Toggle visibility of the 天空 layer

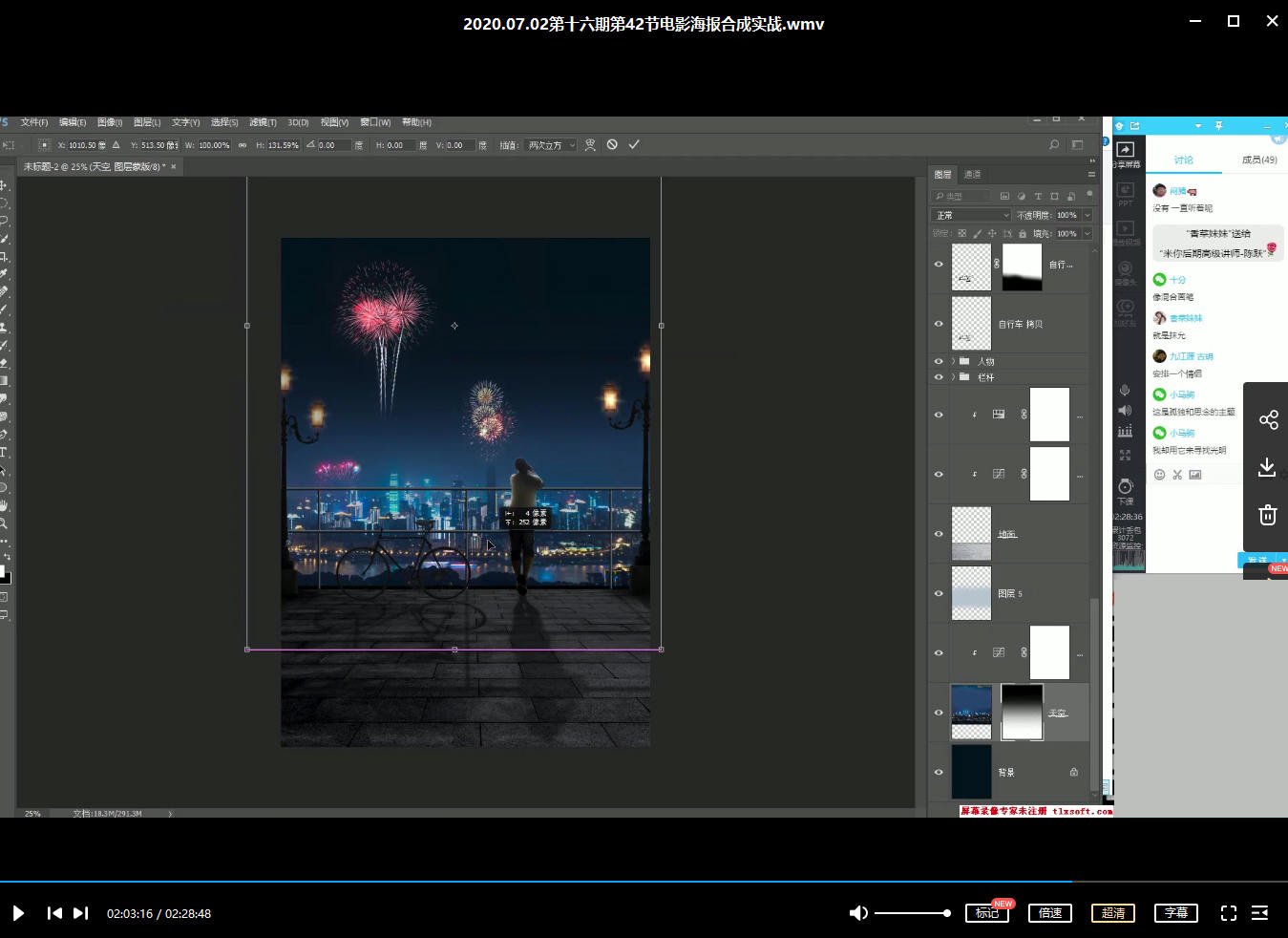939,713
